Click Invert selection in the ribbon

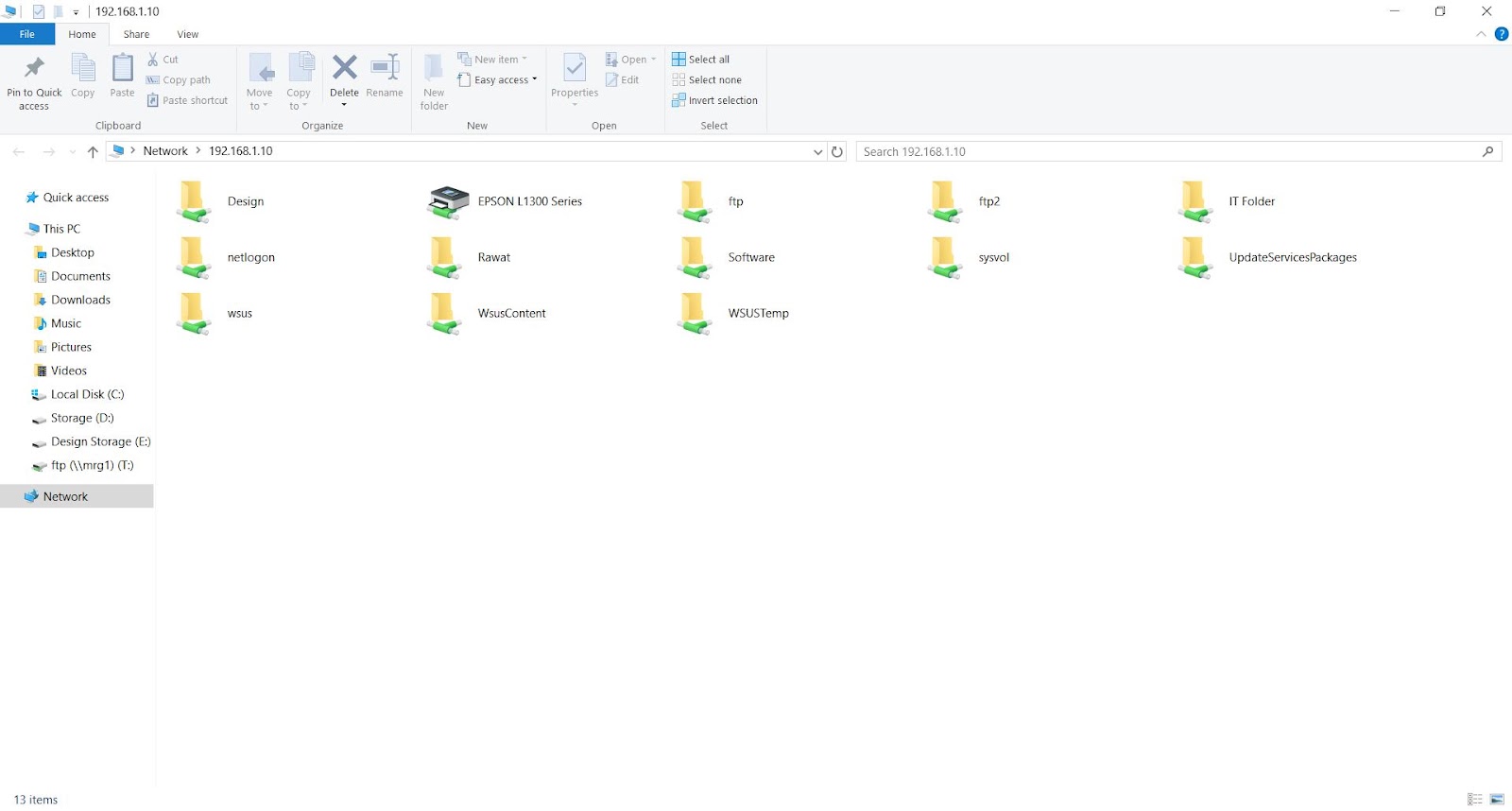(x=714, y=100)
